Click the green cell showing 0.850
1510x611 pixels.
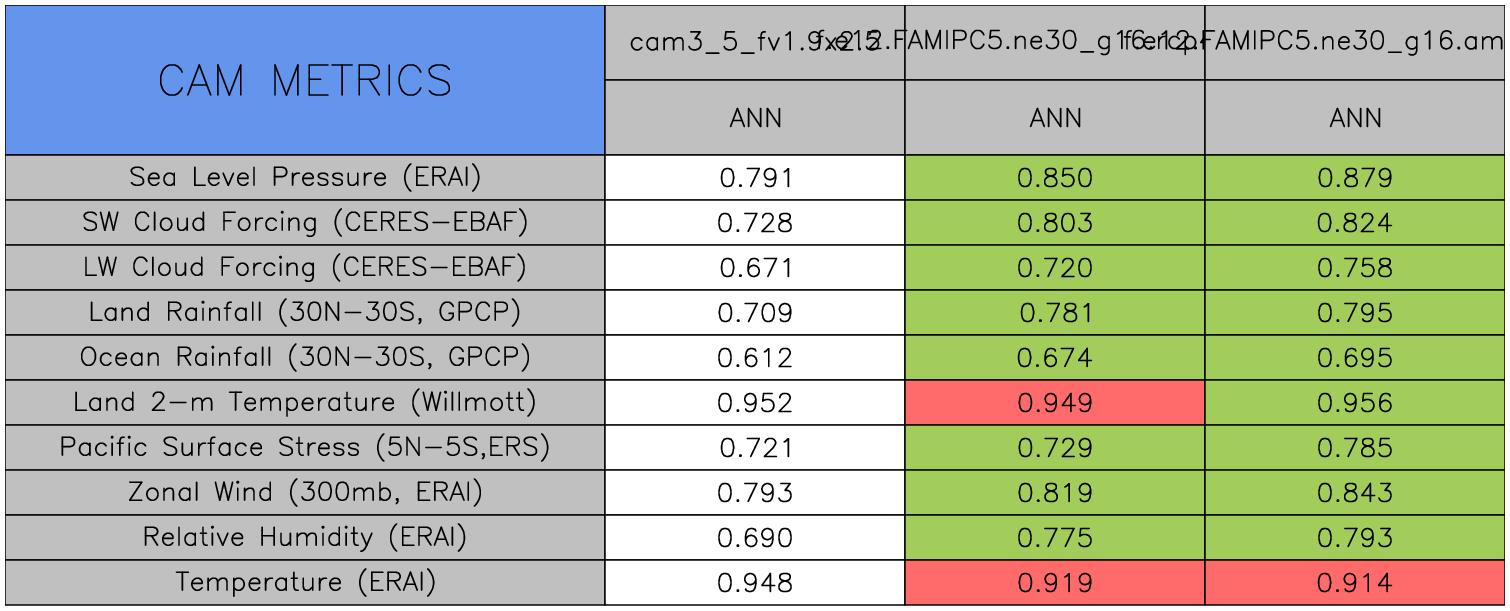[1055, 178]
